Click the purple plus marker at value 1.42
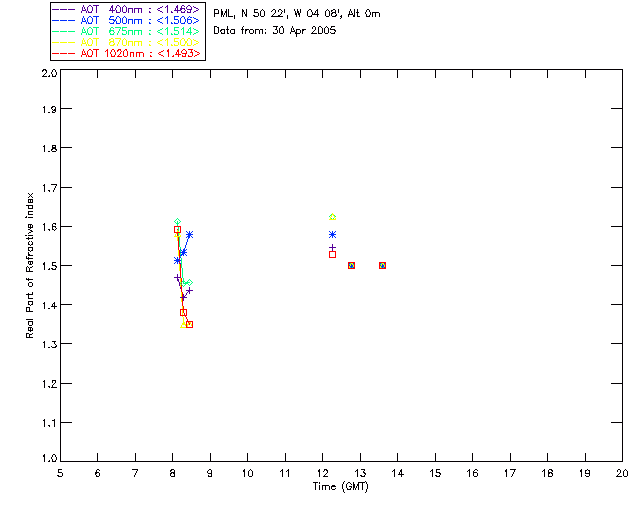The width and height of the screenshot is (640, 512). click(x=183, y=297)
